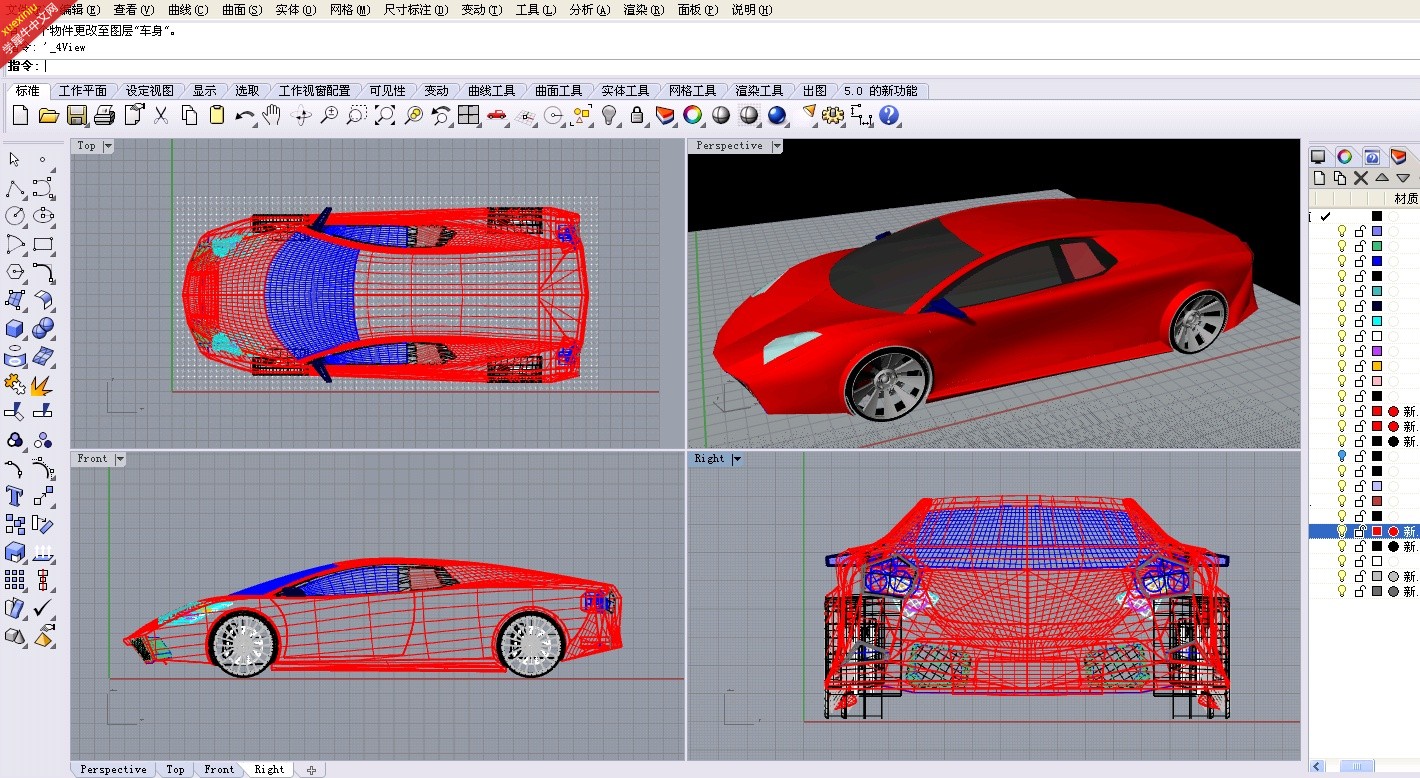Viewport: 1420px width, 778px height.
Task: Click the Top viewport title label
Action: coord(87,146)
